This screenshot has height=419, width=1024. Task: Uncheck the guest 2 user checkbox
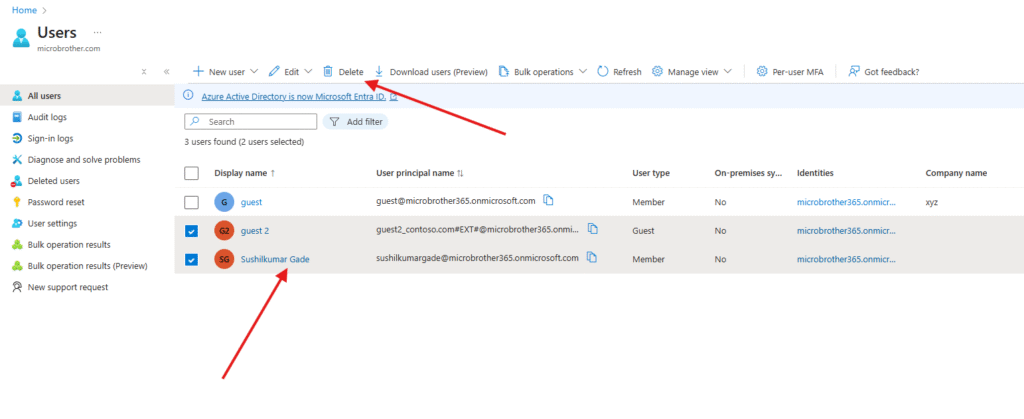192,231
